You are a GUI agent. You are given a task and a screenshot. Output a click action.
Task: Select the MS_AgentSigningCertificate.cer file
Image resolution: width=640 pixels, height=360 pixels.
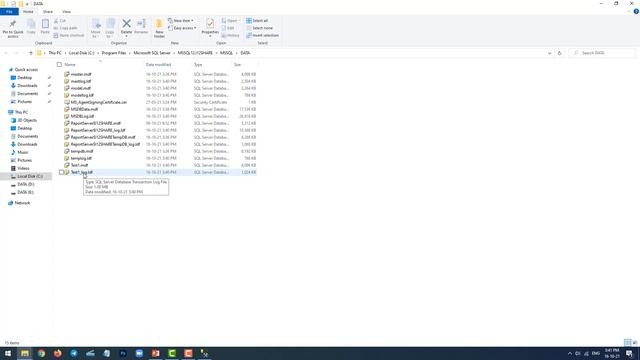[x=99, y=102]
